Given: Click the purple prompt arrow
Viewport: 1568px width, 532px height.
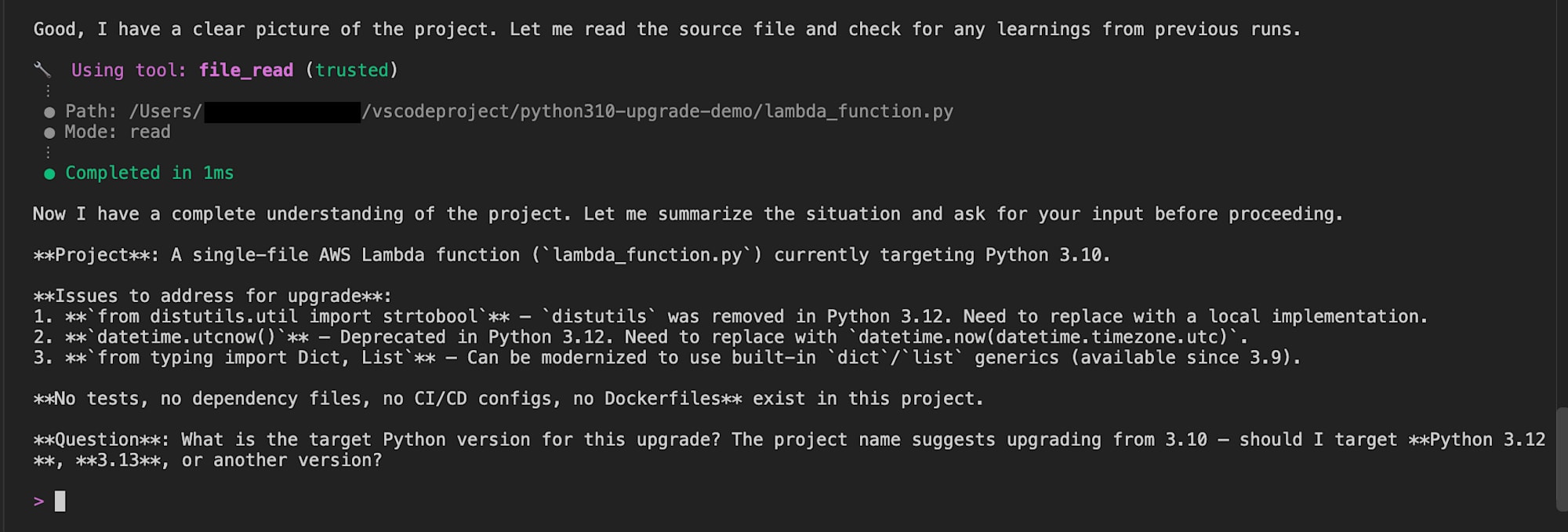Looking at the screenshot, I should click(38, 501).
